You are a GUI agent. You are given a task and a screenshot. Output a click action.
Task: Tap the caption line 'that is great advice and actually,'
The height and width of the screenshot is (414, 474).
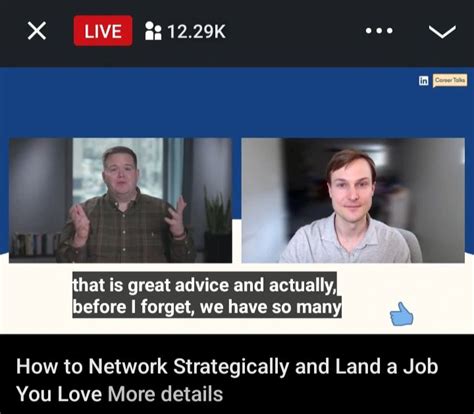(205, 284)
